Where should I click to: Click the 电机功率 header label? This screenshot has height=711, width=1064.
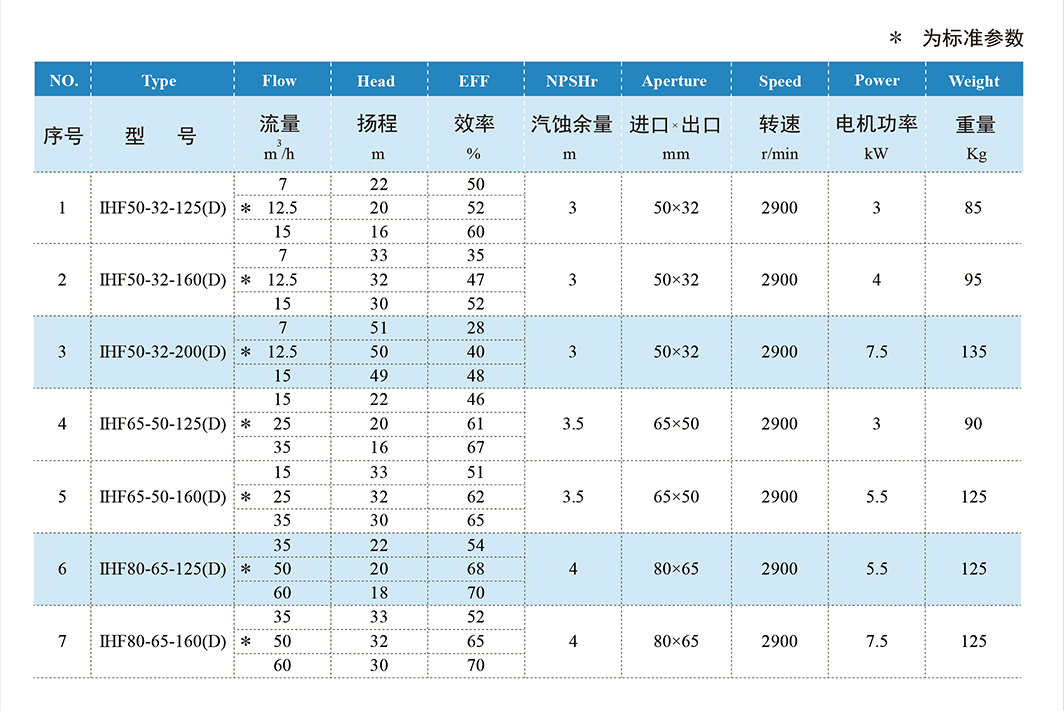pos(876,125)
